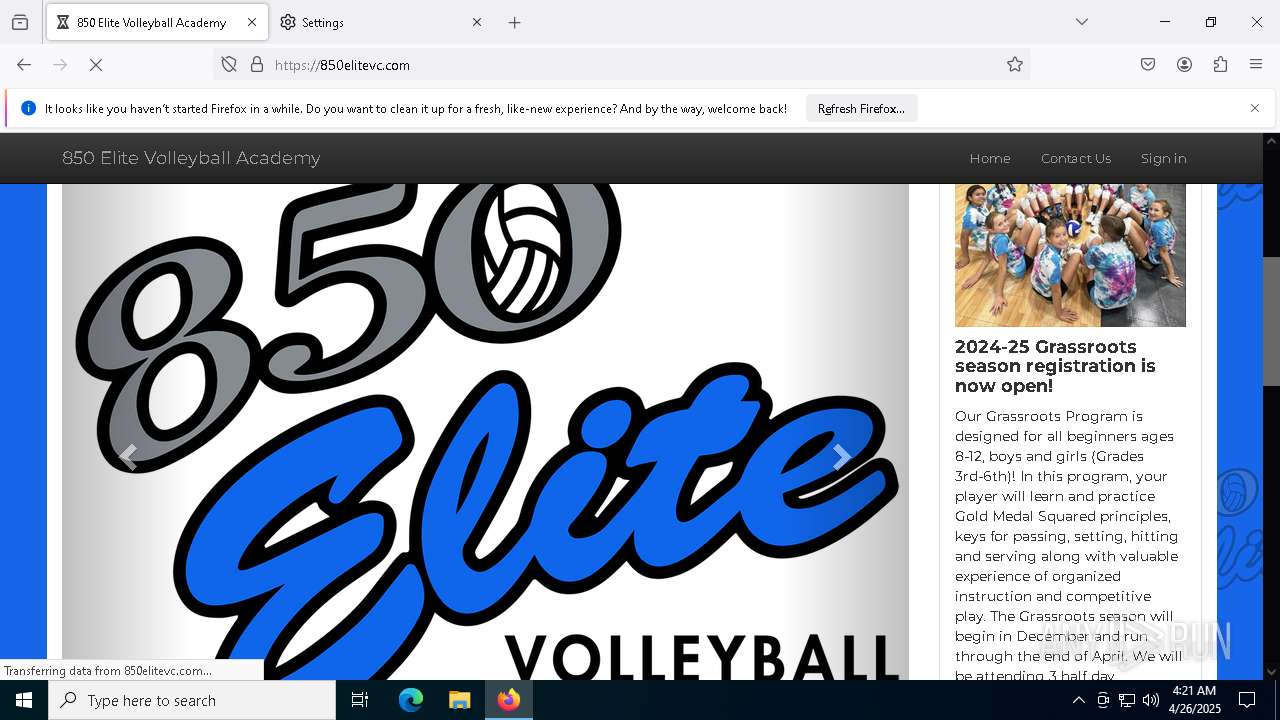Open File Explorer from the taskbar
Screen dimensions: 1280x720
(x=459, y=700)
